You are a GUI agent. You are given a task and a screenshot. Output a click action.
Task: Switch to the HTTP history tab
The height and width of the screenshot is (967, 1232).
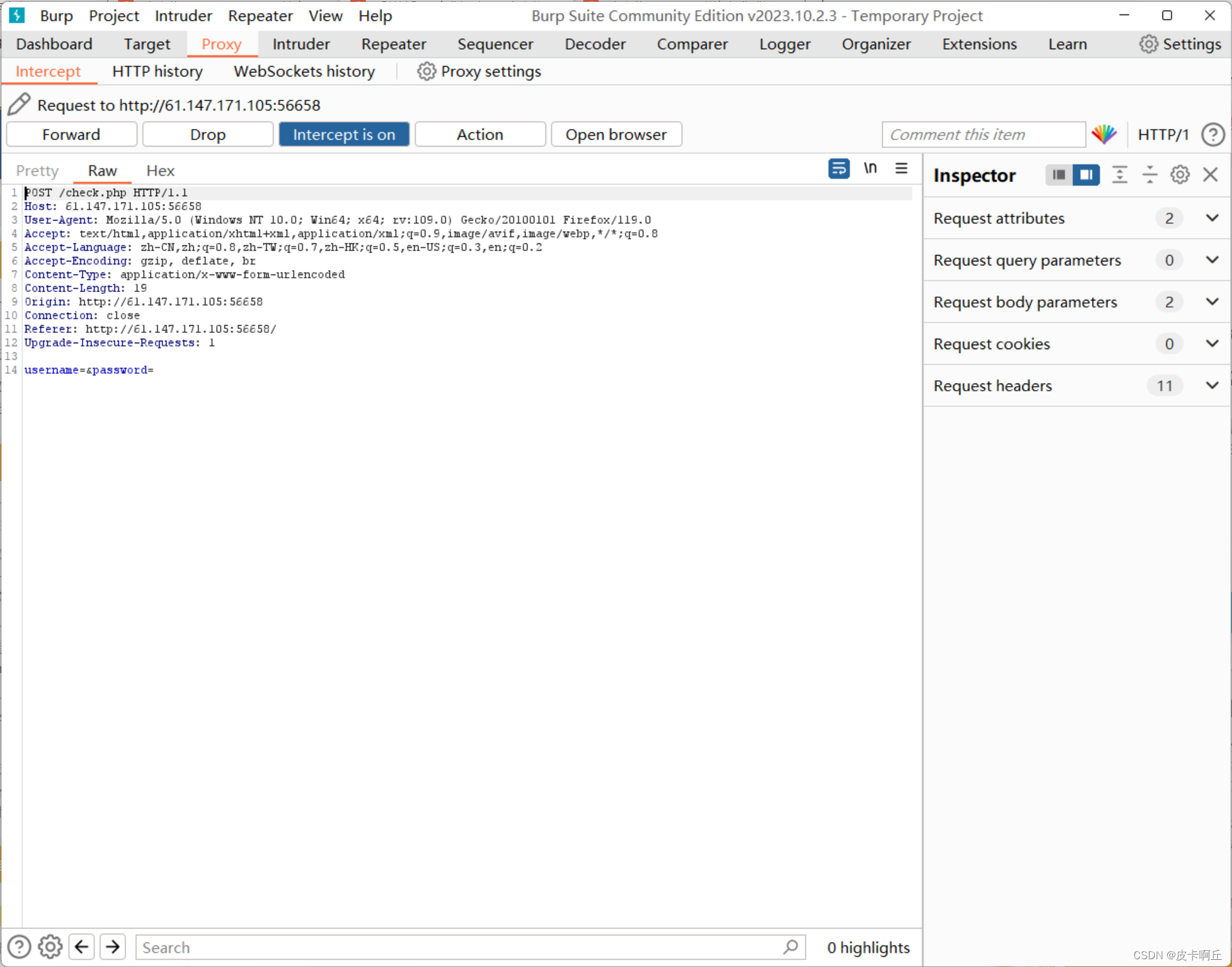pos(157,71)
